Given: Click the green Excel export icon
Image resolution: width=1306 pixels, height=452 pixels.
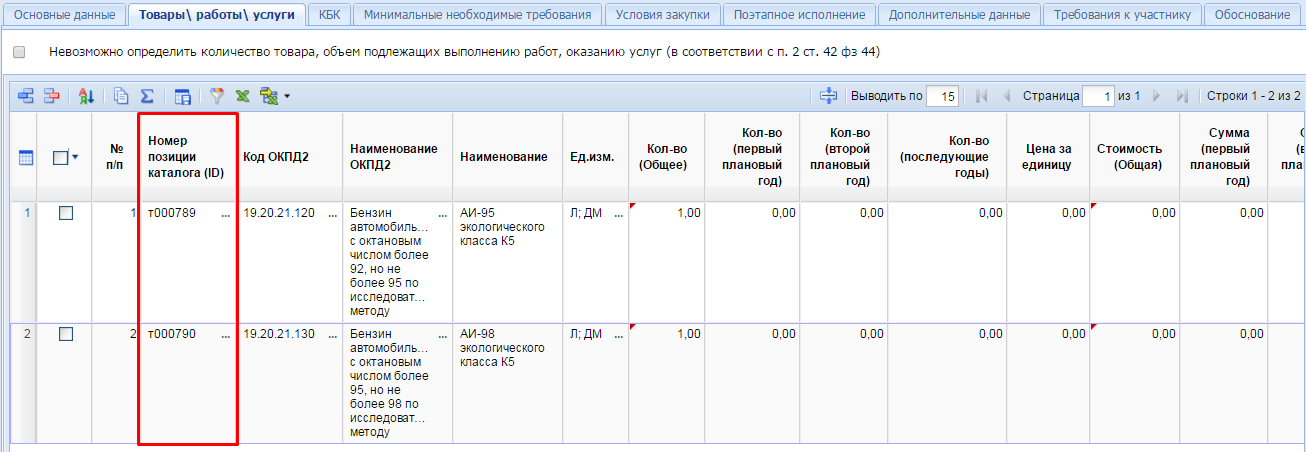Looking at the screenshot, I should [242, 96].
